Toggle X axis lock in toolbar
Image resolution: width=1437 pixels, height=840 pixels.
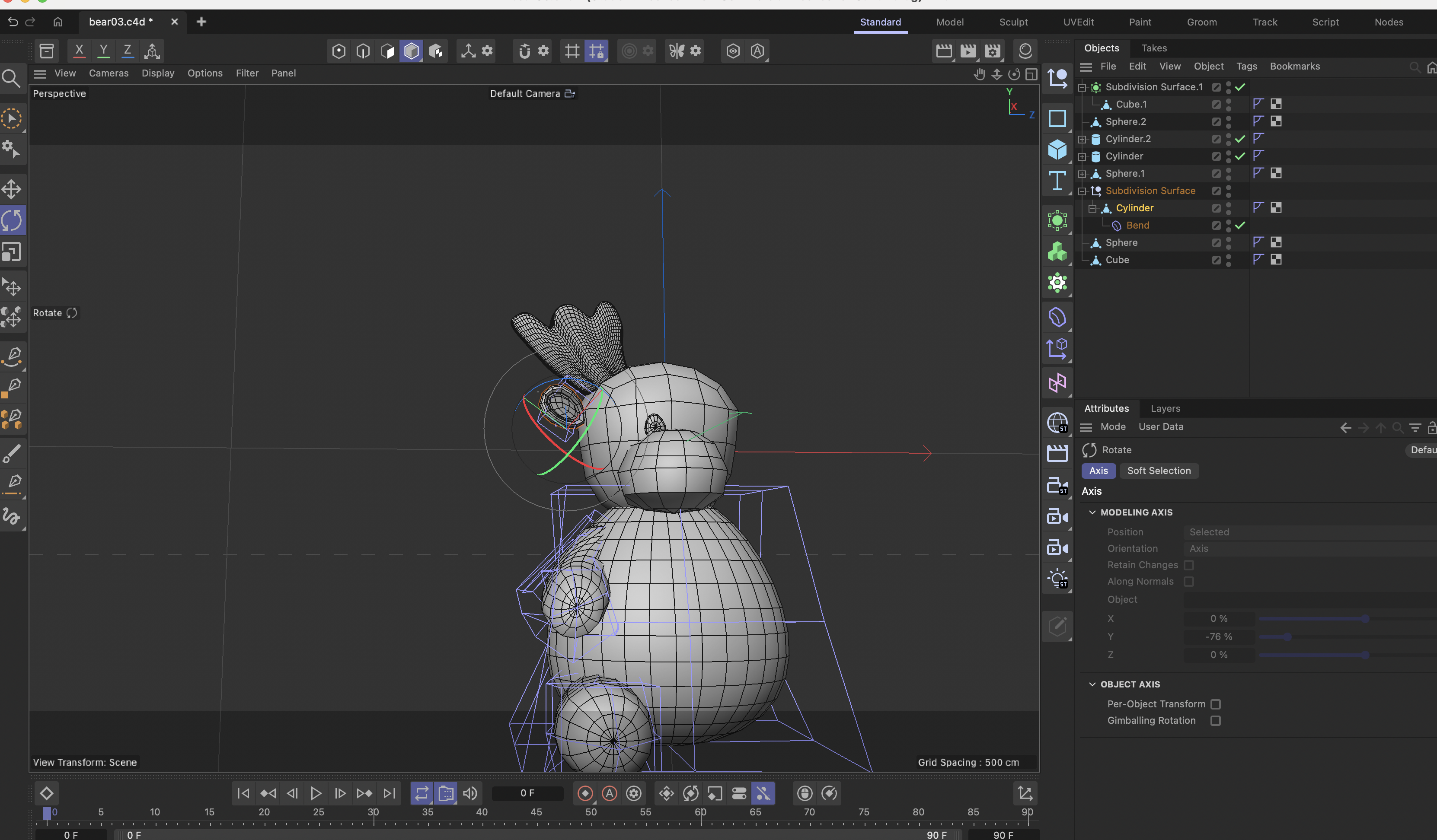pos(79,51)
